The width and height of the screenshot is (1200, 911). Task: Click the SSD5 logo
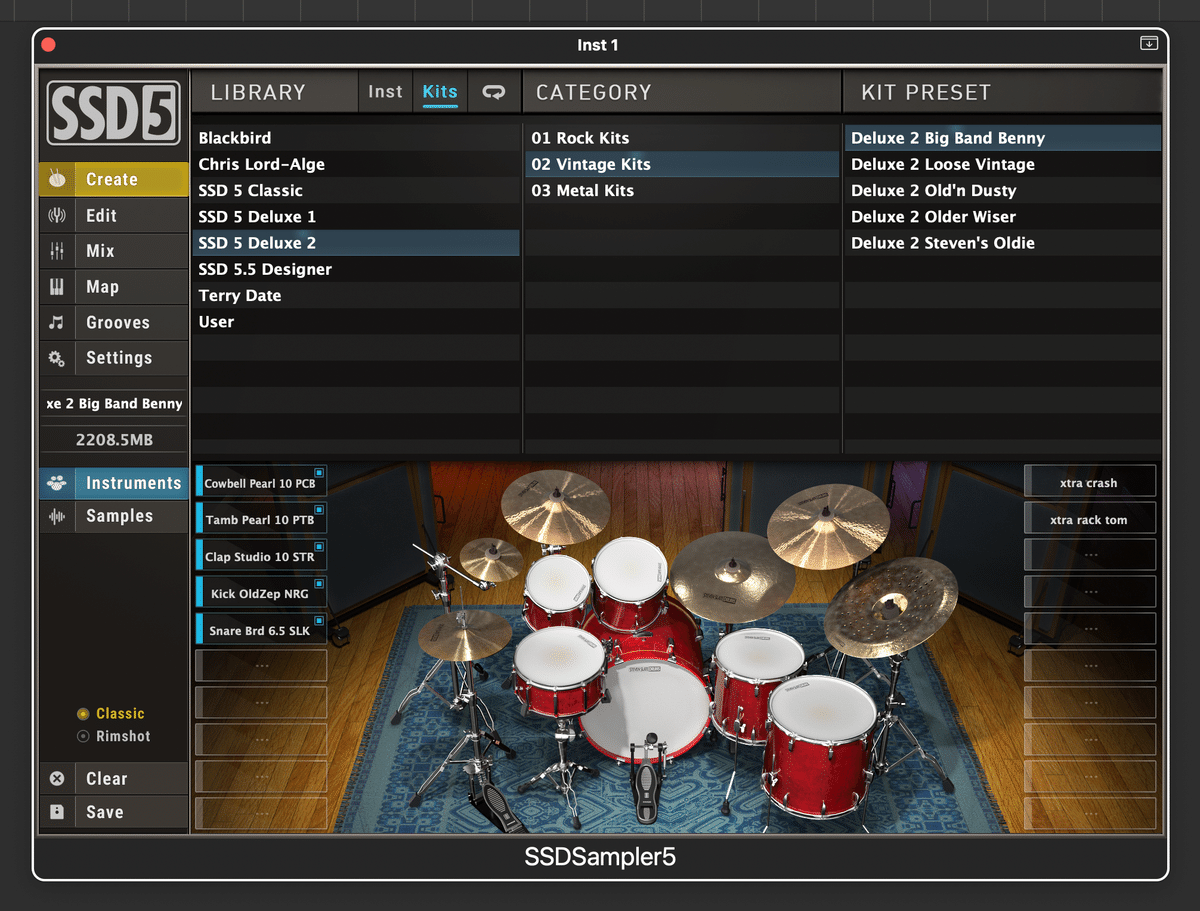pos(114,113)
